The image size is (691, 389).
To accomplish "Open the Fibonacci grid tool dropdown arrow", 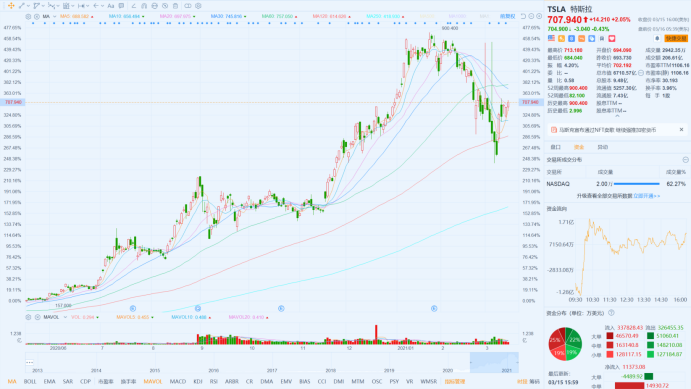I will click(x=73, y=6).
